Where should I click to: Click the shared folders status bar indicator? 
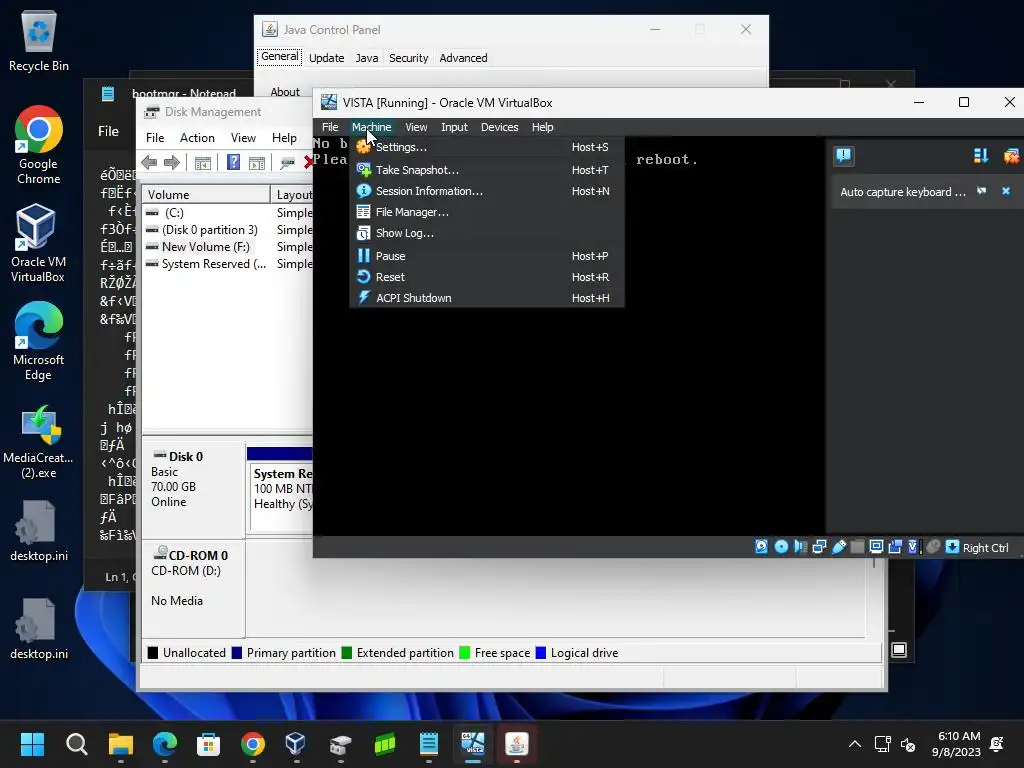click(x=857, y=547)
